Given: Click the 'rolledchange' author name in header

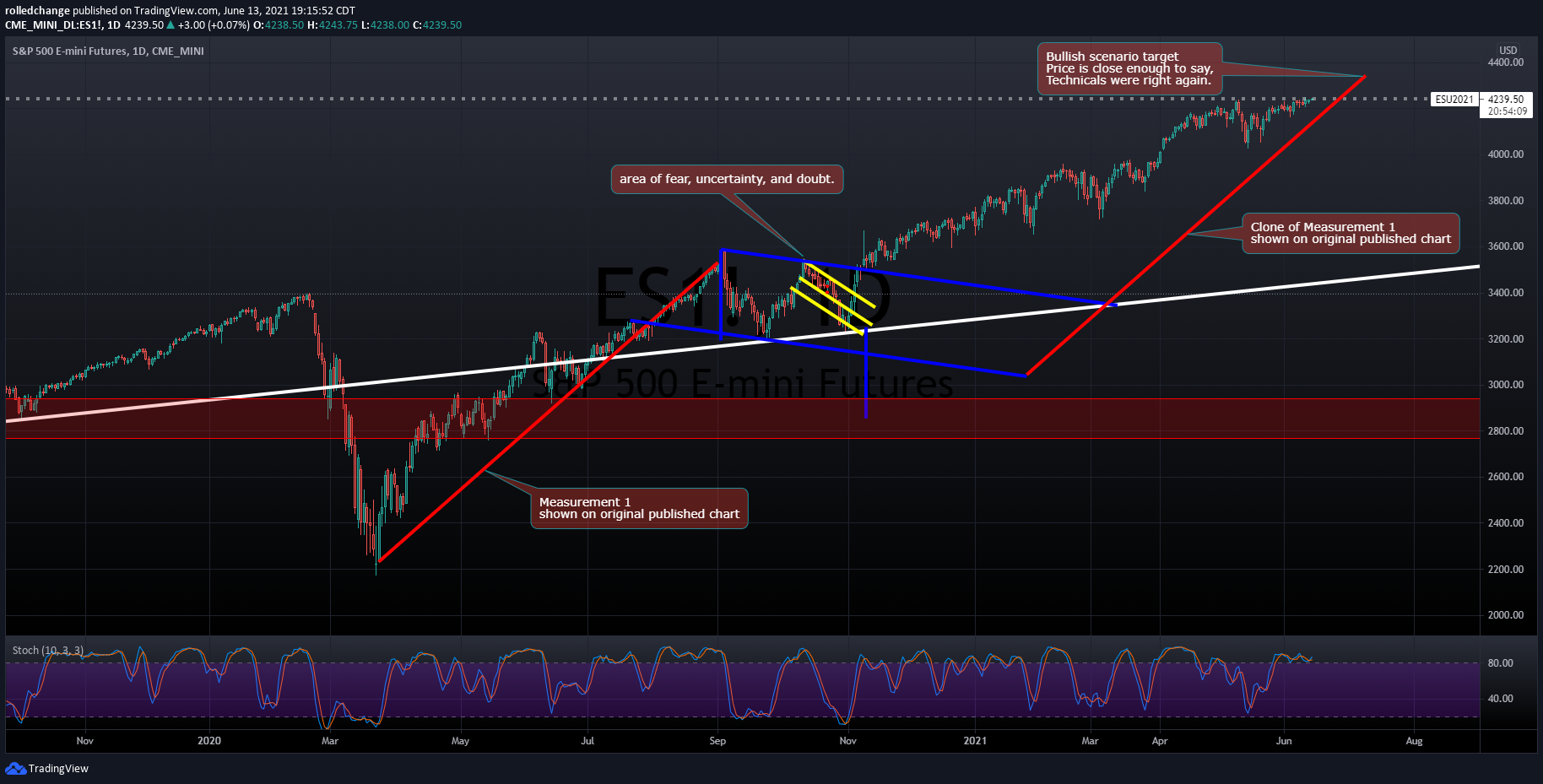Looking at the screenshot, I should pos(37,11).
